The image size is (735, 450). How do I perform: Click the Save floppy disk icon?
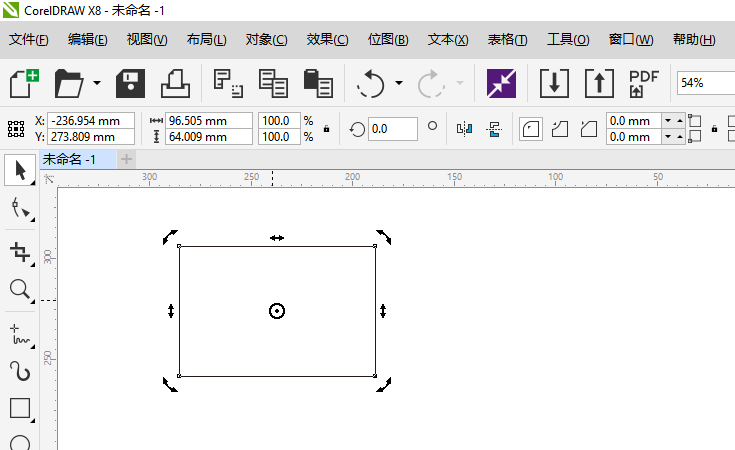coord(131,83)
